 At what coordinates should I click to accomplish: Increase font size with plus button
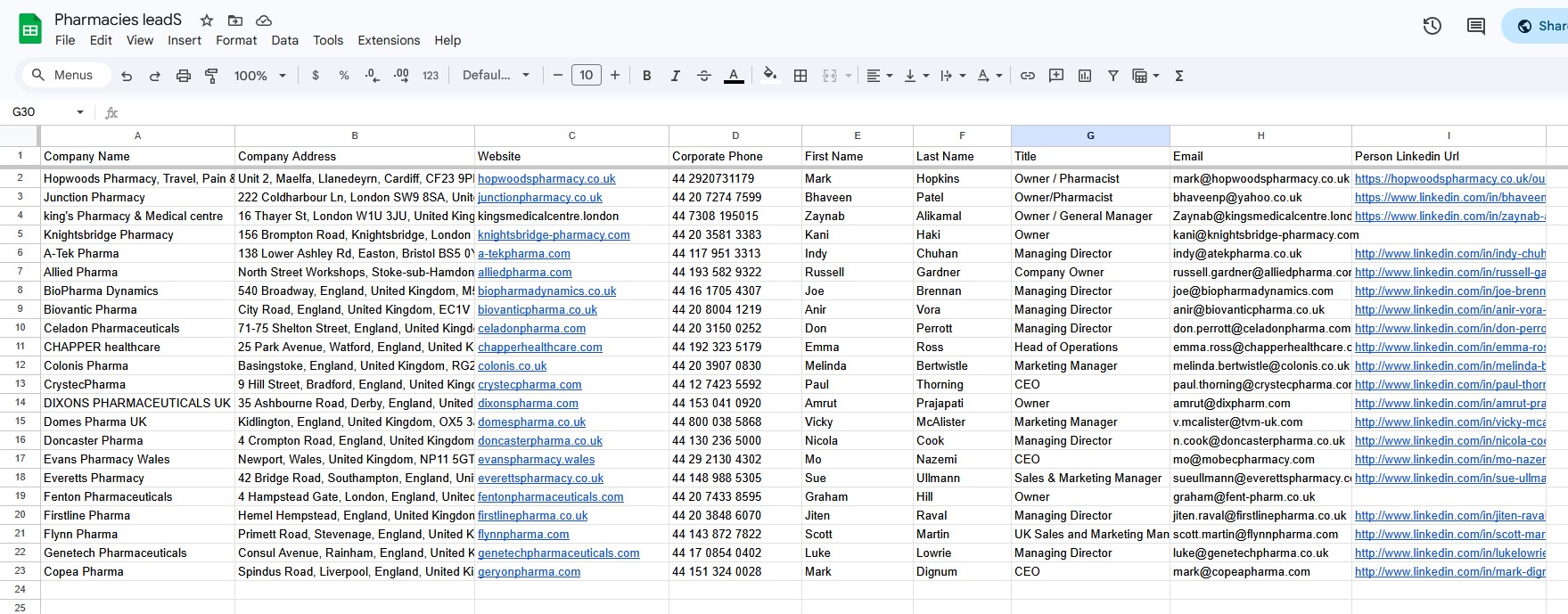[615, 76]
